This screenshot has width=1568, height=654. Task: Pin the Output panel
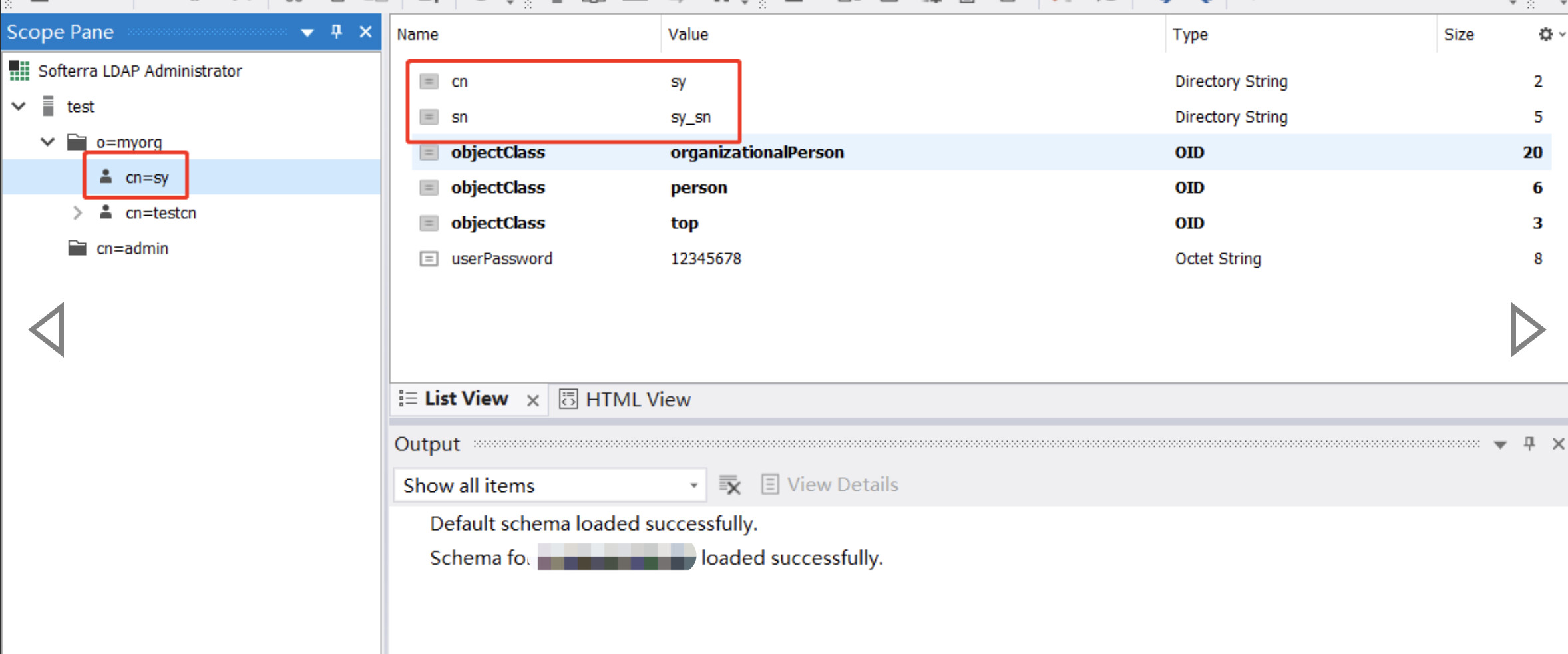click(1529, 444)
